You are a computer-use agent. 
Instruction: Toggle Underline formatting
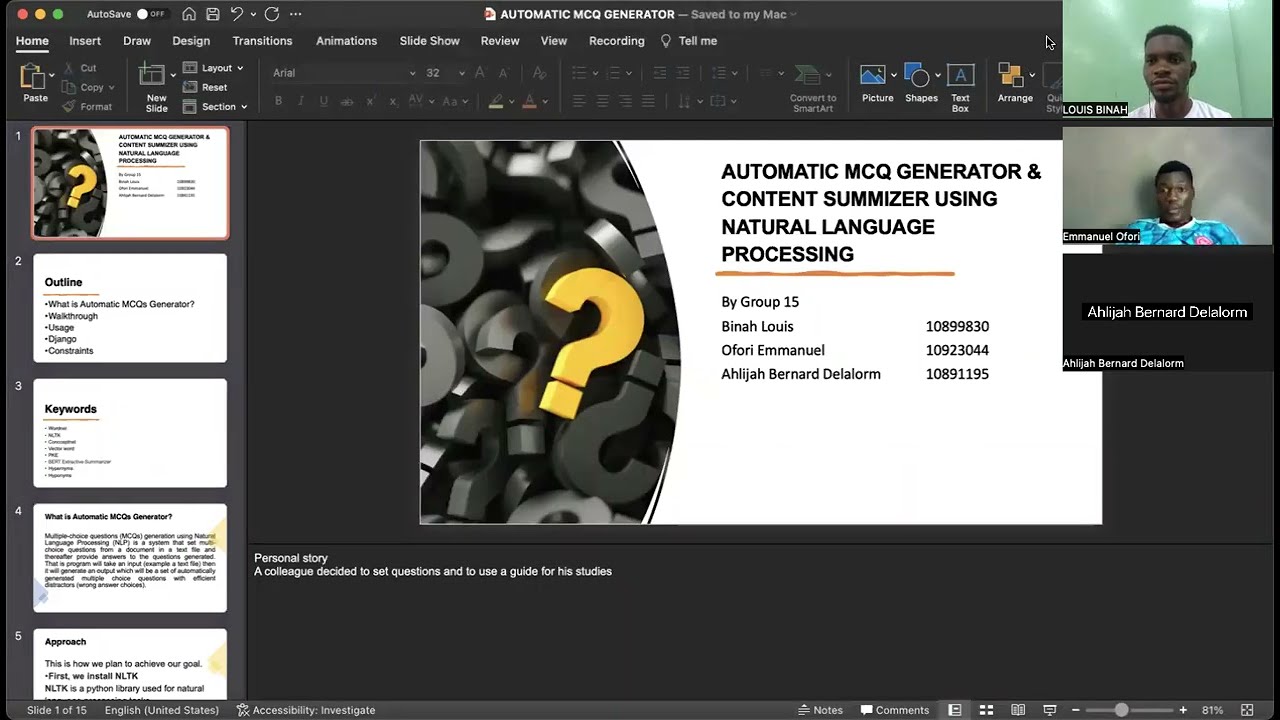pyautogui.click(x=324, y=101)
